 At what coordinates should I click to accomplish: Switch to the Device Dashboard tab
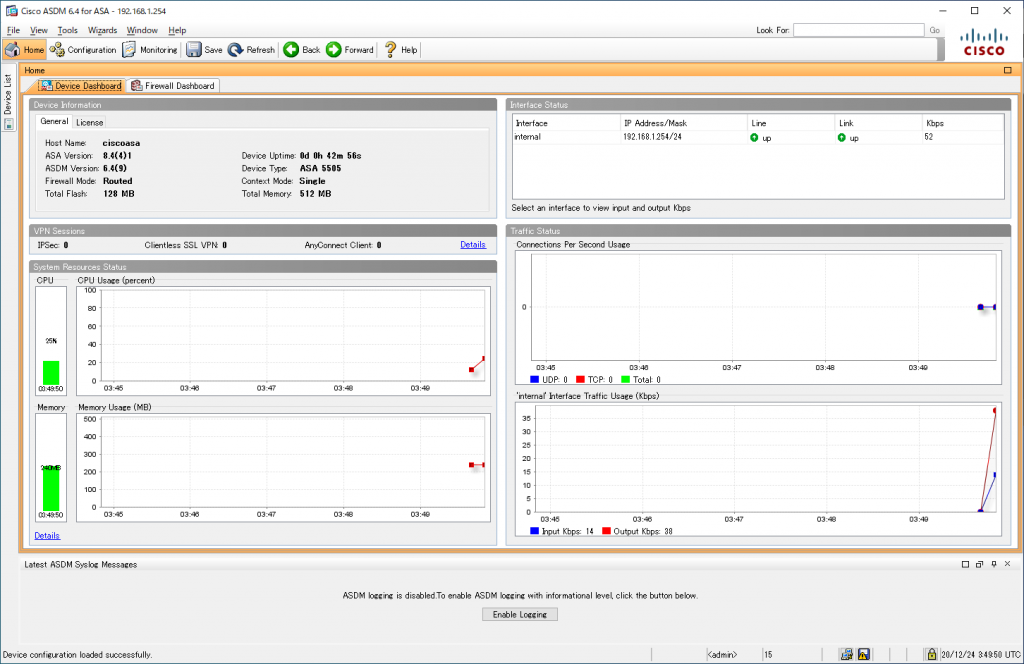pyautogui.click(x=81, y=86)
